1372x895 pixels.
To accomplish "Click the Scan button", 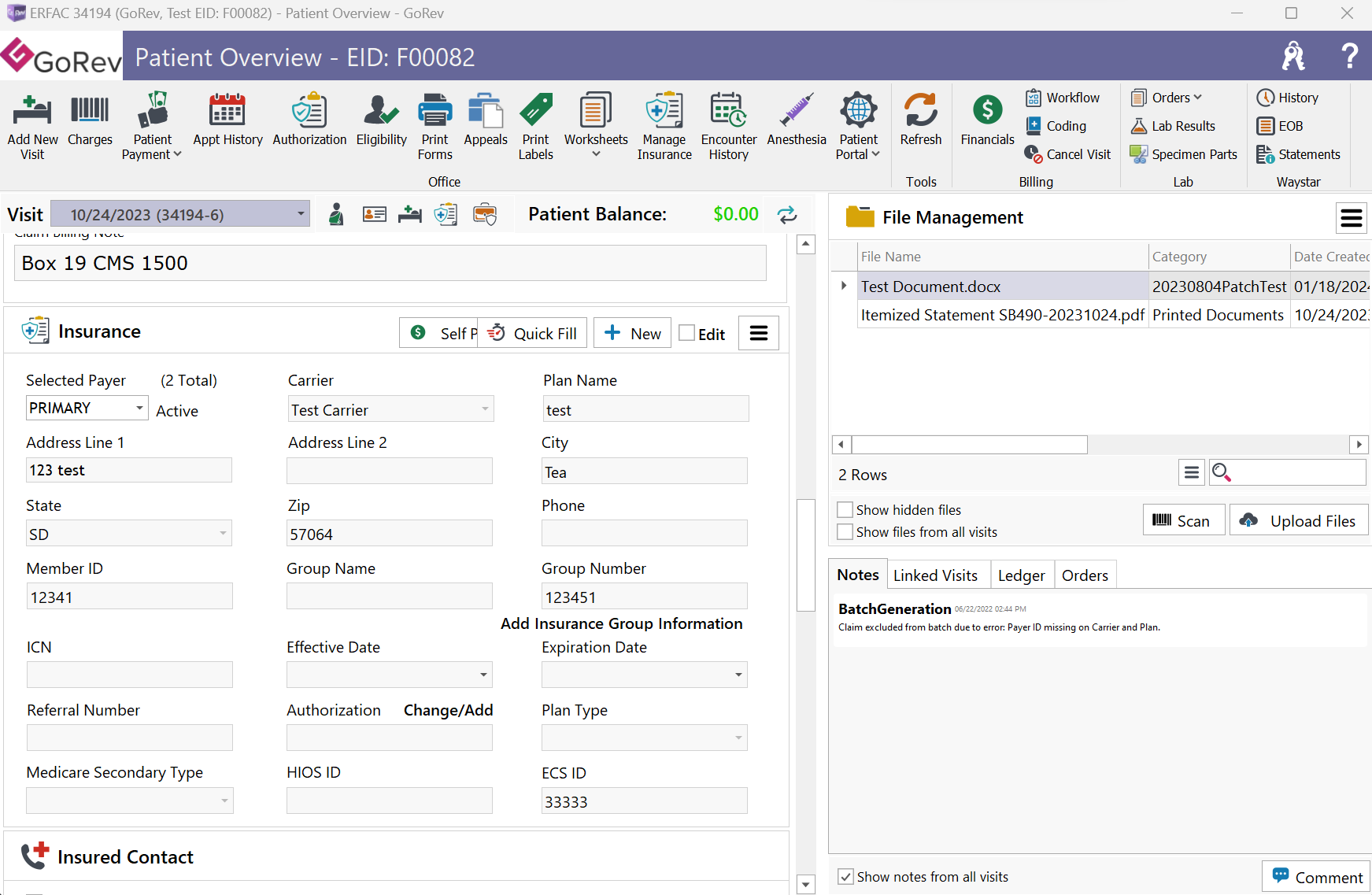I will [x=1183, y=520].
